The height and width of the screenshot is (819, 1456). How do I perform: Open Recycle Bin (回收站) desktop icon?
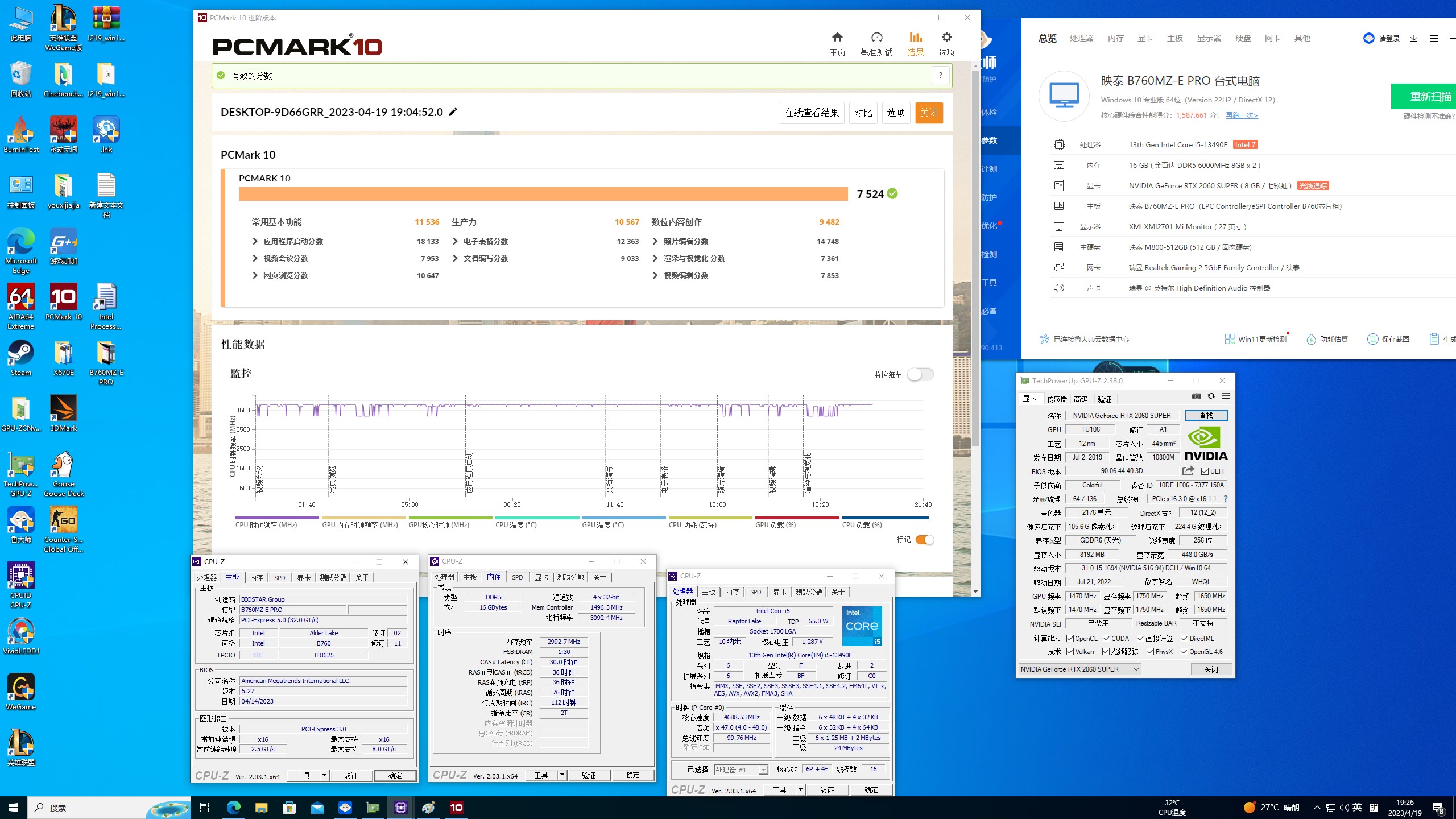[x=21, y=79]
